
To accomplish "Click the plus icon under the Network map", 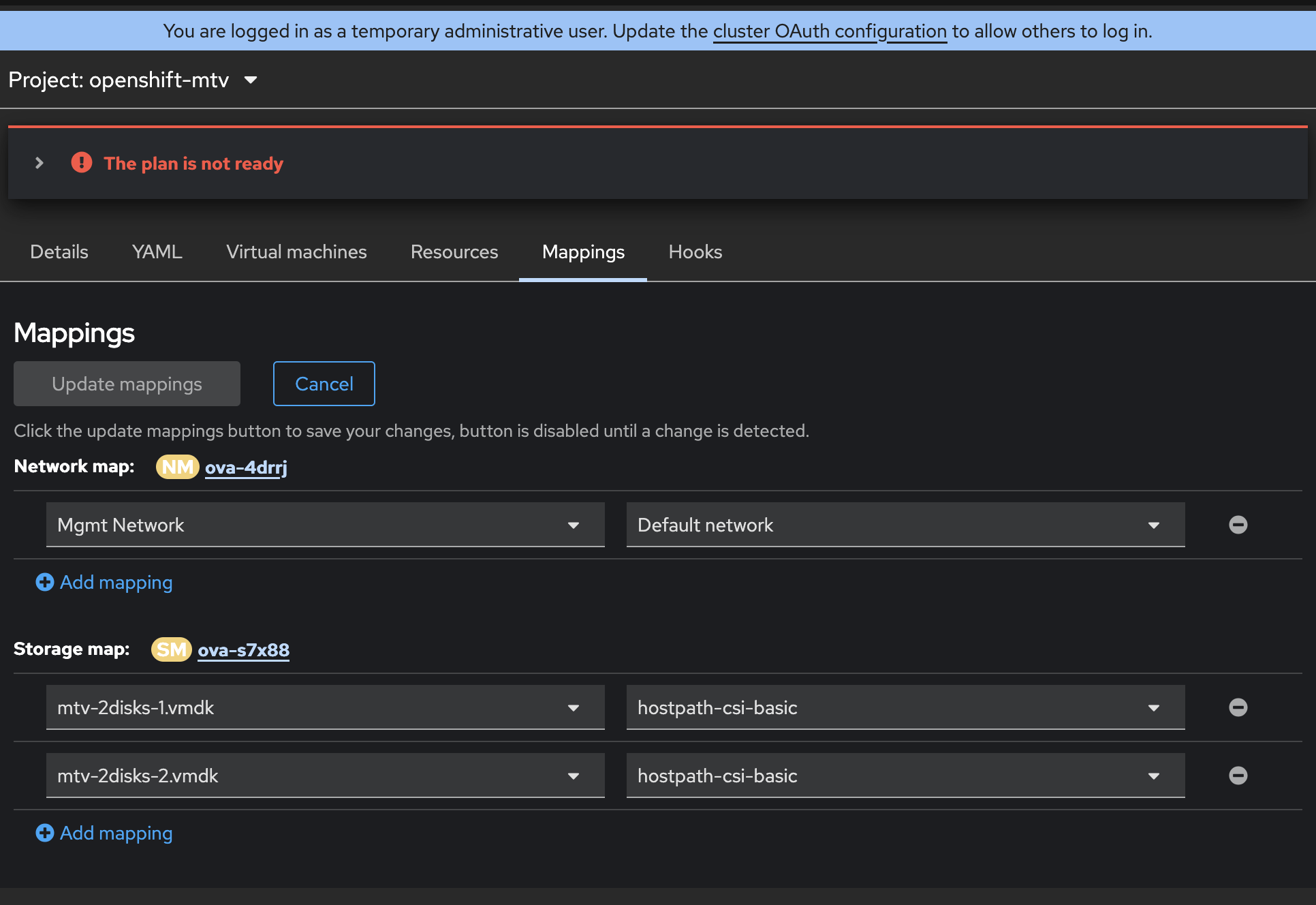I will (x=45, y=582).
